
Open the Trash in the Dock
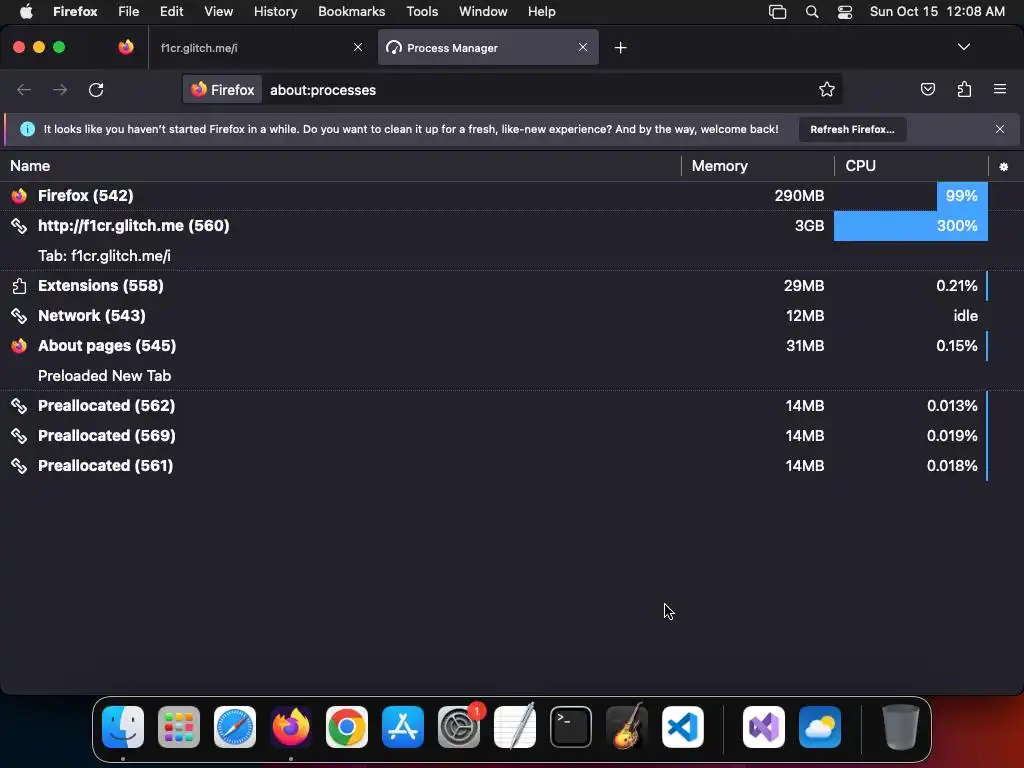901,727
